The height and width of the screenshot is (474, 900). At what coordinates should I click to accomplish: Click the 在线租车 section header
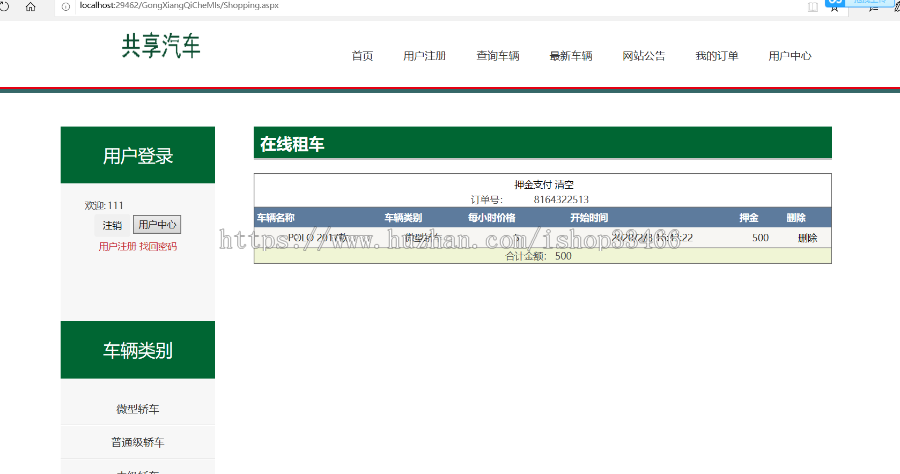click(542, 143)
